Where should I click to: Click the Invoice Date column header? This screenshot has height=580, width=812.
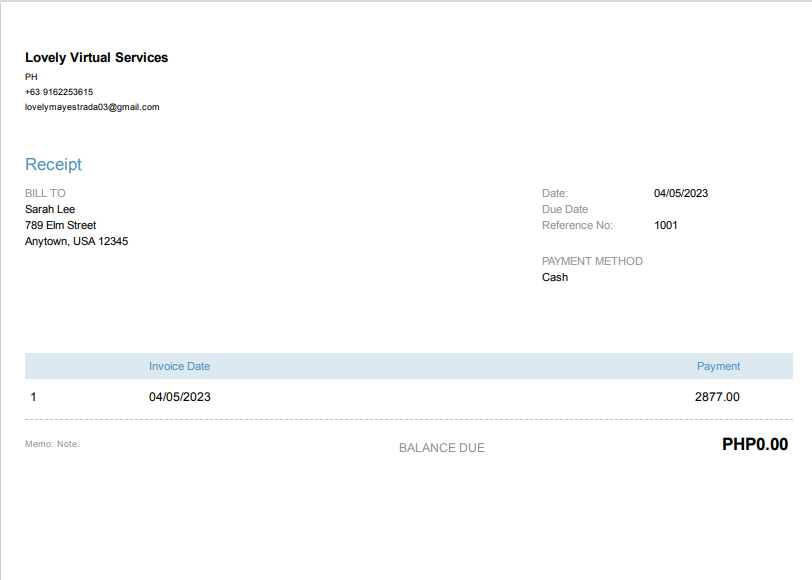(179, 366)
